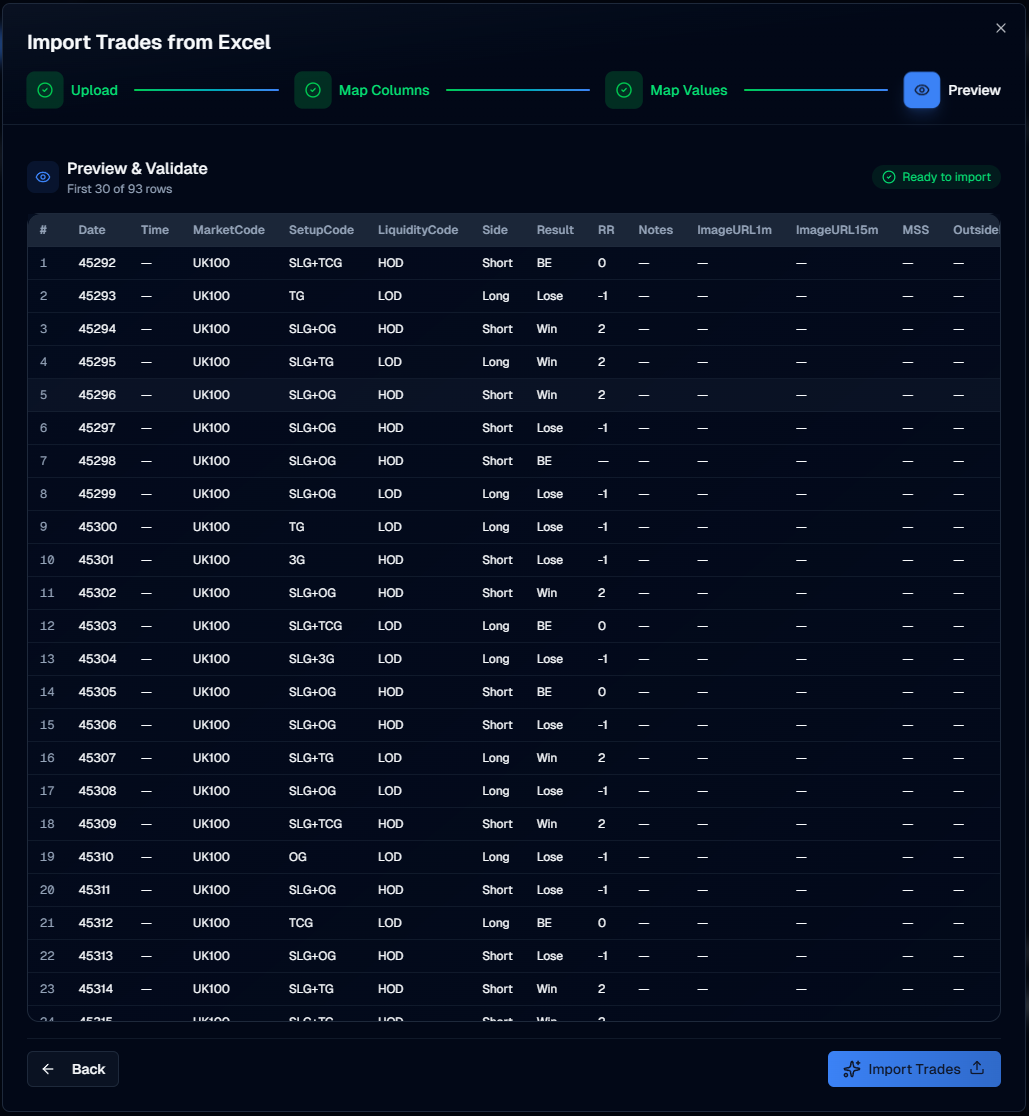
Task: Click date 45311 in row 20
Action: (x=95, y=890)
